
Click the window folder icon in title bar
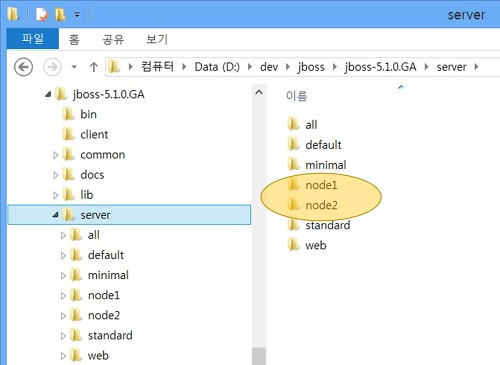[13, 14]
